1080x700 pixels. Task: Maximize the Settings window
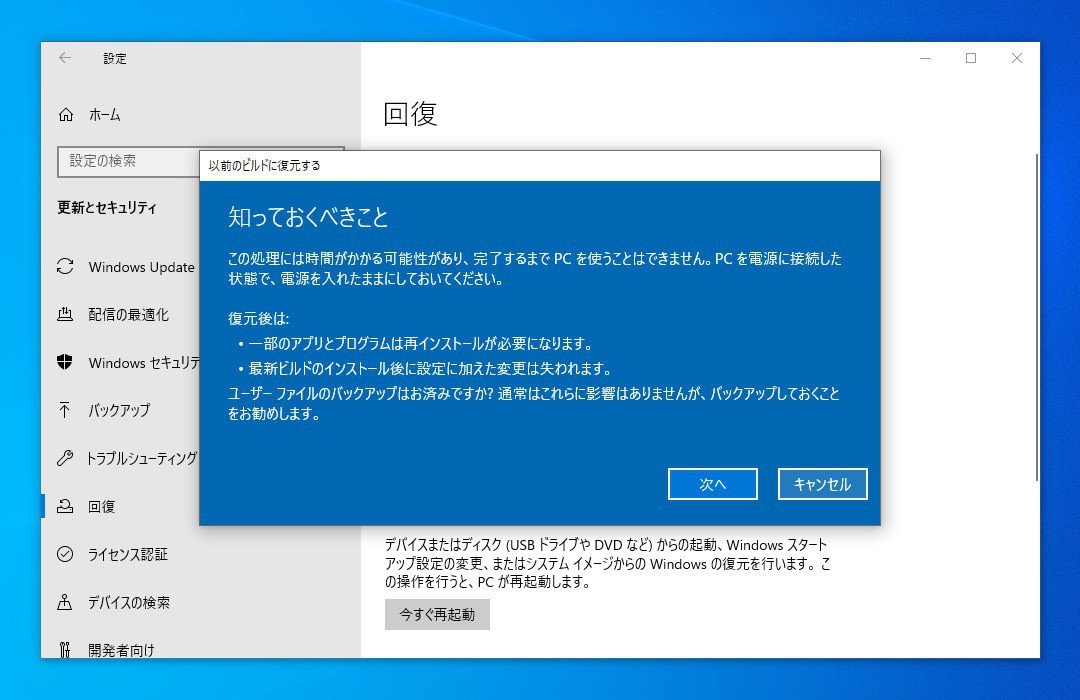[x=970, y=58]
